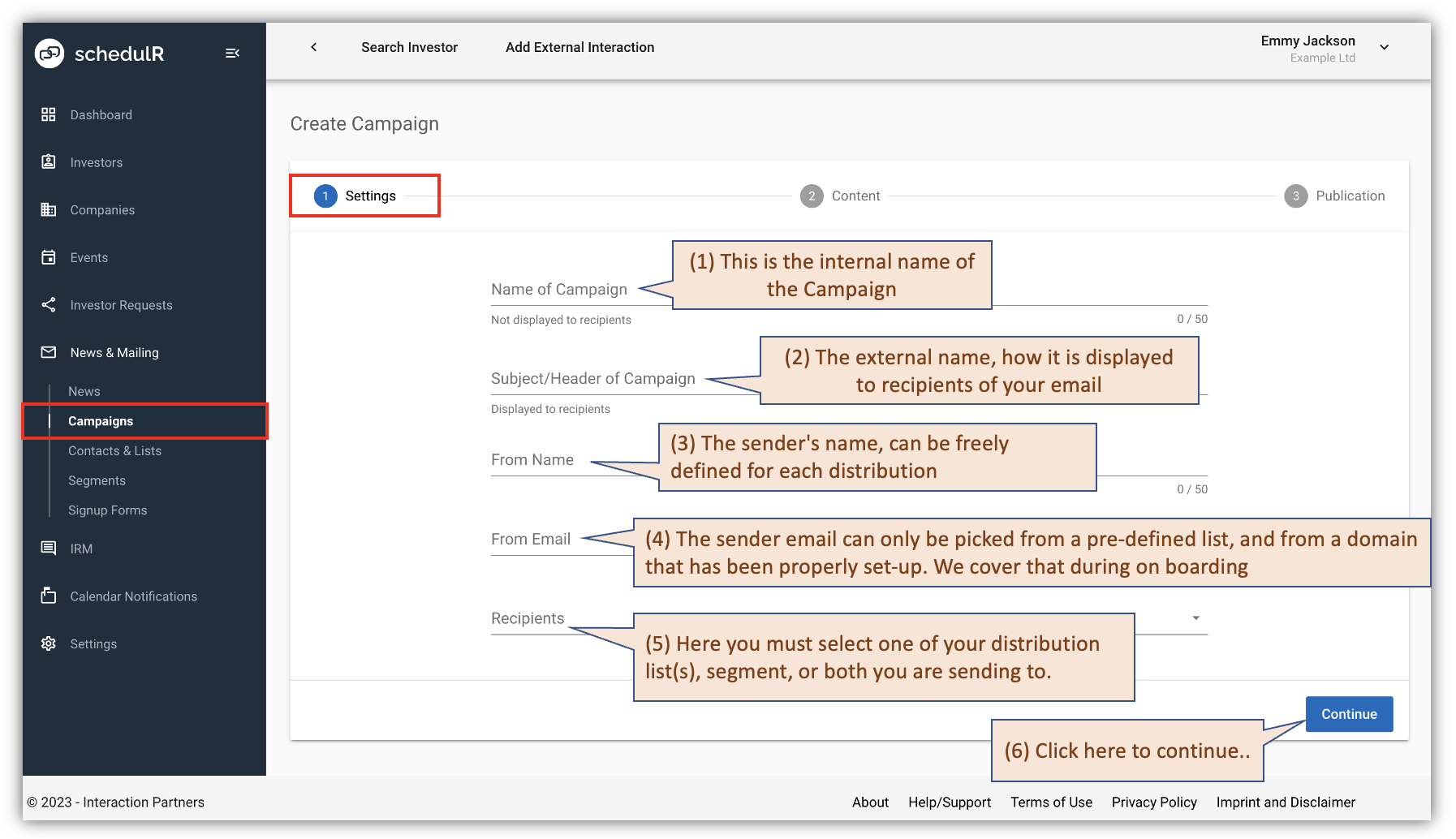The height and width of the screenshot is (839, 1456).
Task: Open Companies via the building icon
Action: [50, 209]
